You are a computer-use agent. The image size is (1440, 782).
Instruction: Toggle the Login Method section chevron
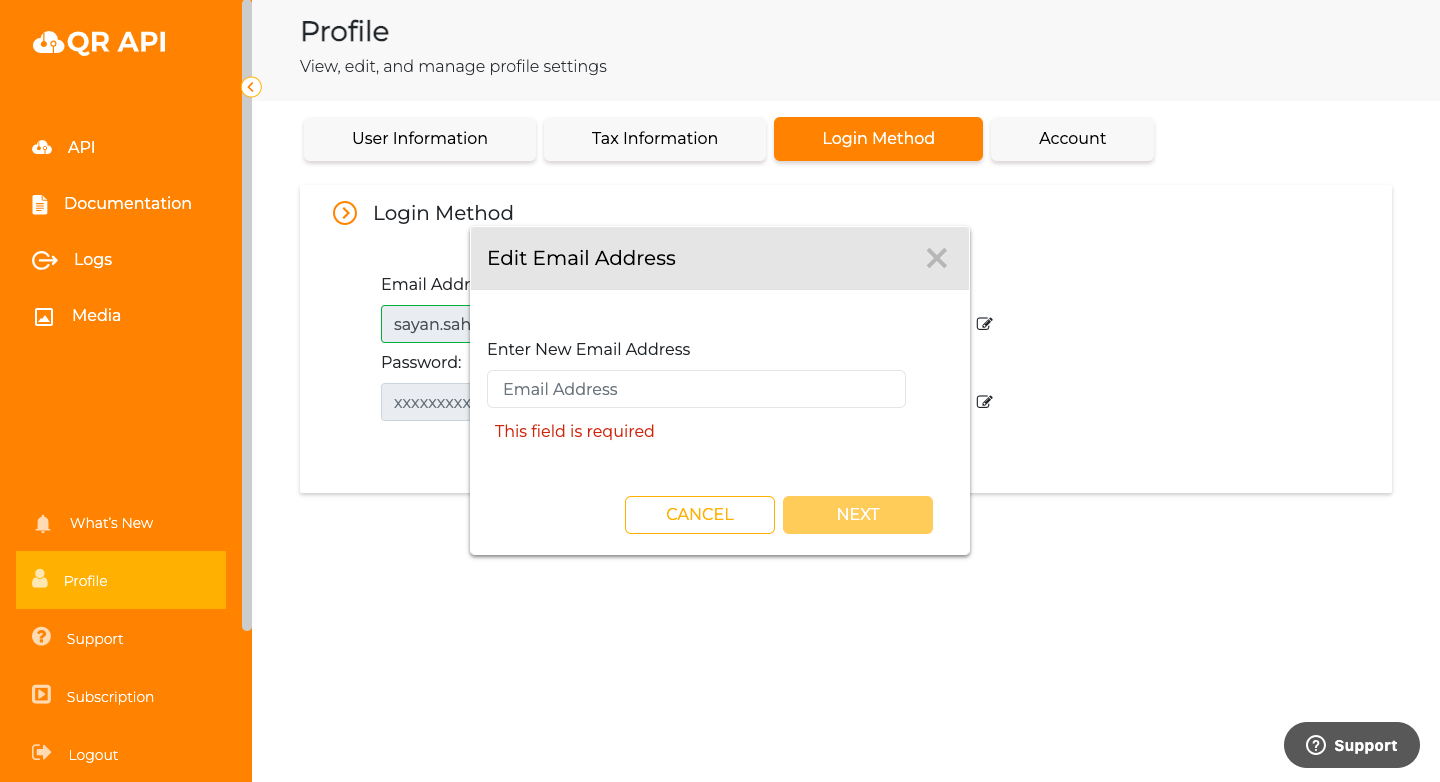(x=345, y=213)
